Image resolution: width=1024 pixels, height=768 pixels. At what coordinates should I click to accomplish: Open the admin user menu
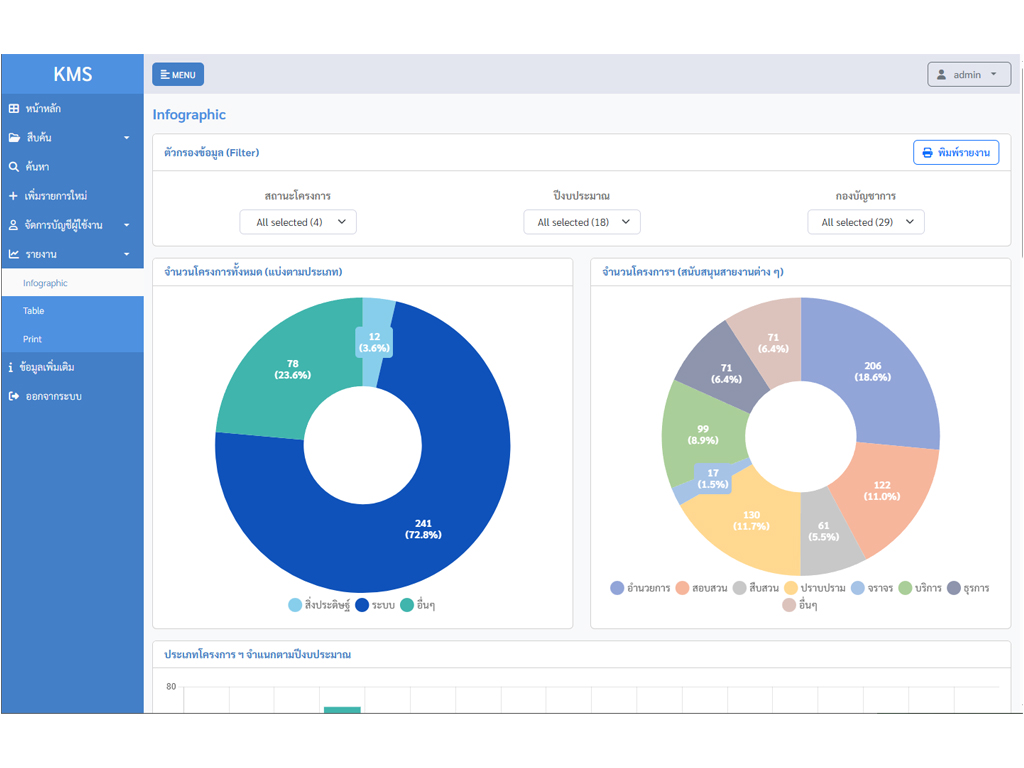(x=968, y=75)
